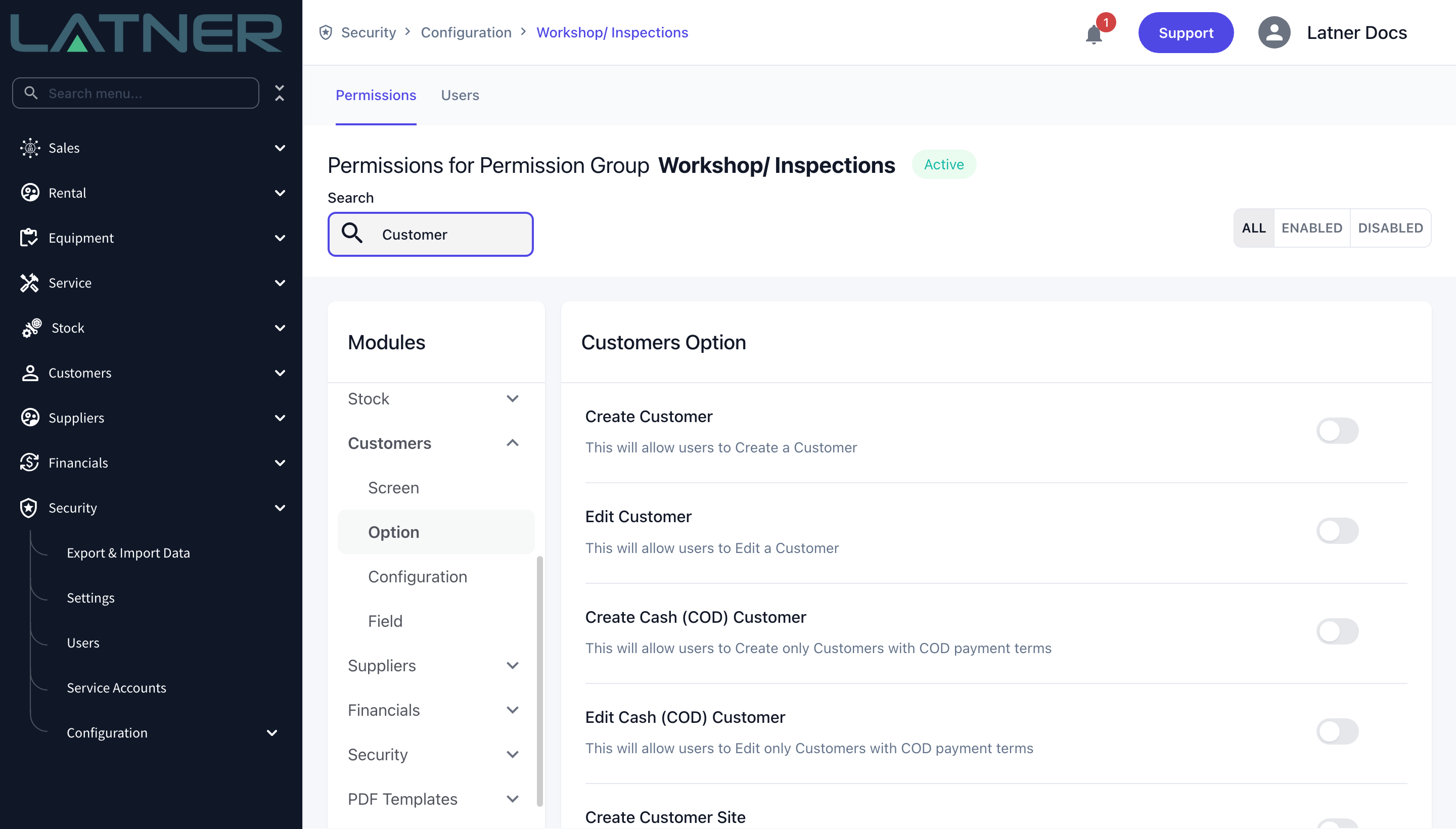Expand the Financials sidebar menu chevron
The image size is (1456, 829).
click(280, 463)
